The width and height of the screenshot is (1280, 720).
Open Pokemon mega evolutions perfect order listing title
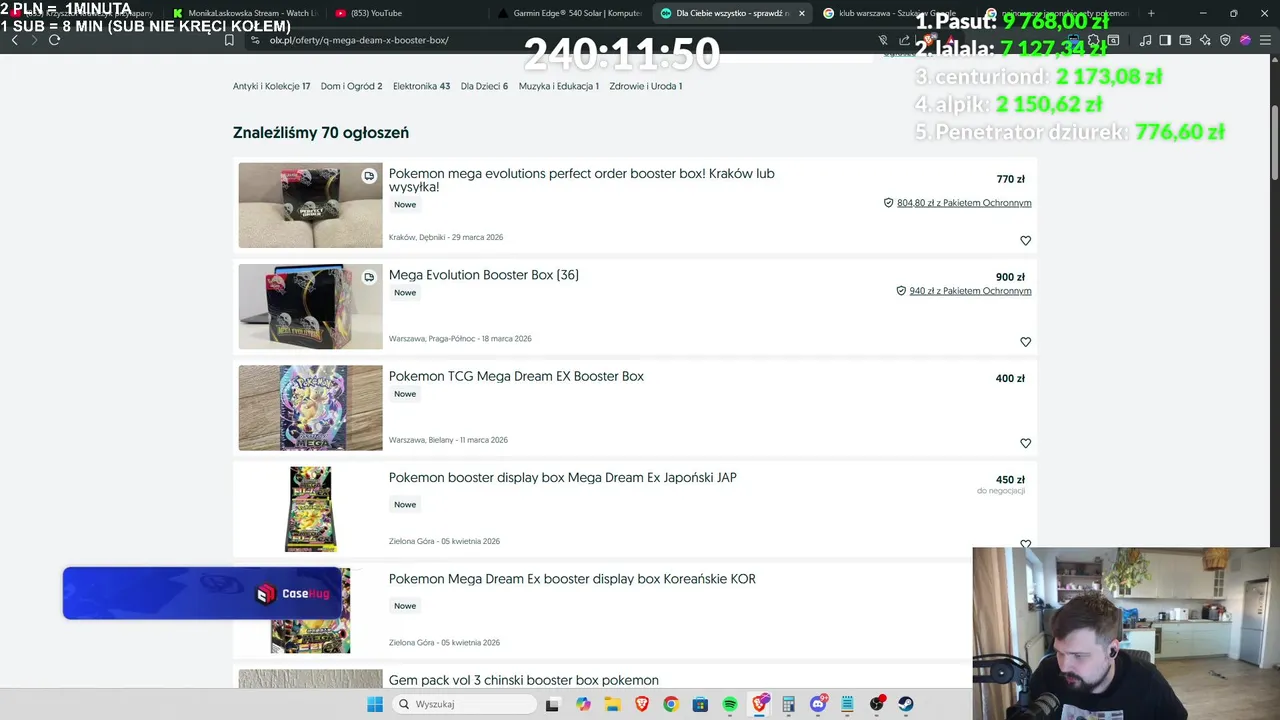point(581,180)
